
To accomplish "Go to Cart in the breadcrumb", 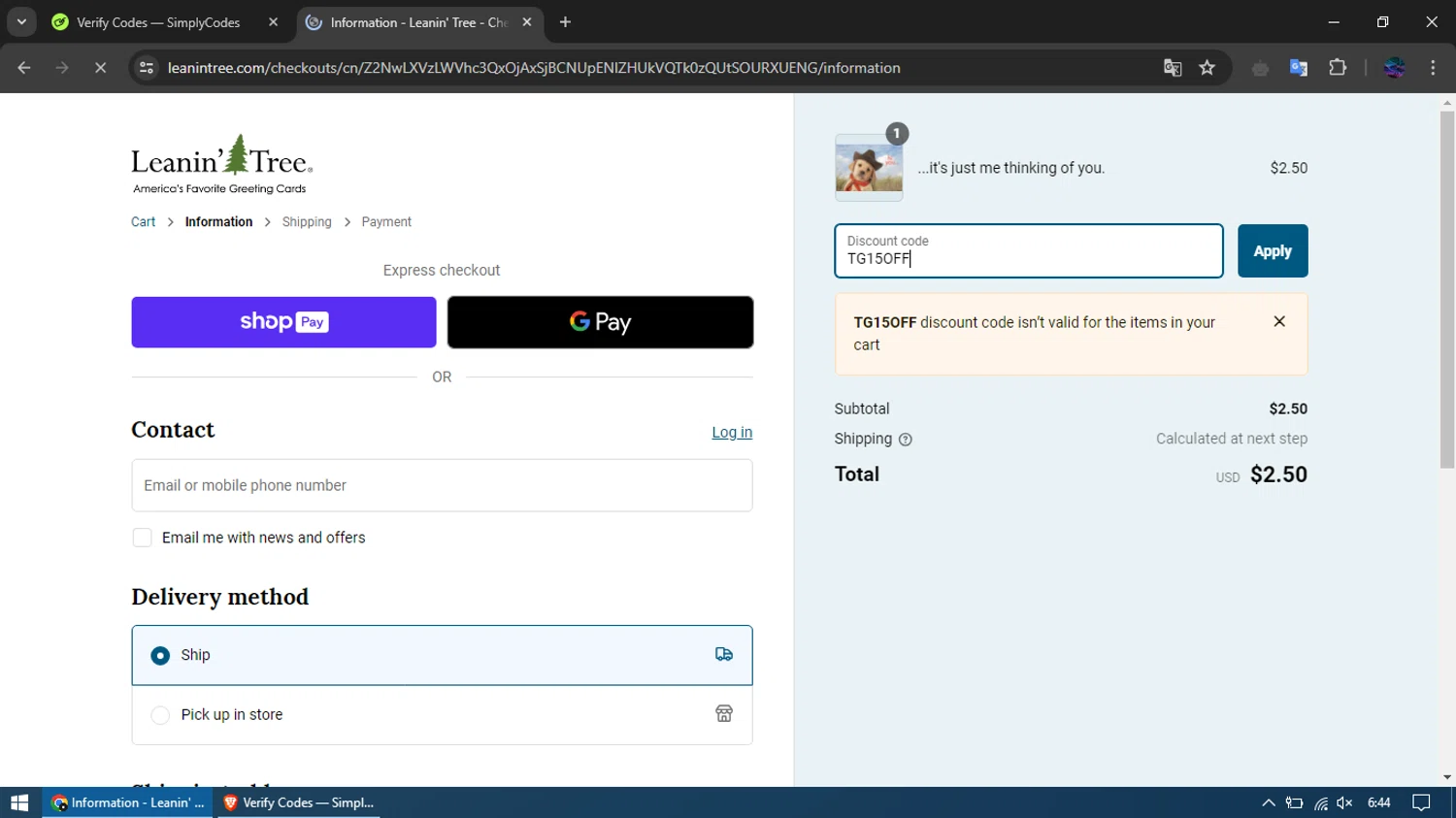I will coord(143,222).
